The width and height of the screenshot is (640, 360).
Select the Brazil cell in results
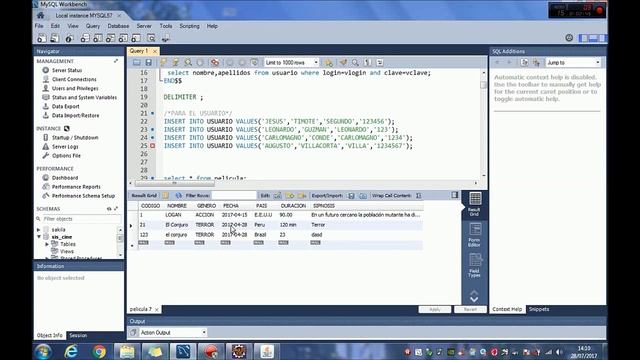pos(260,235)
